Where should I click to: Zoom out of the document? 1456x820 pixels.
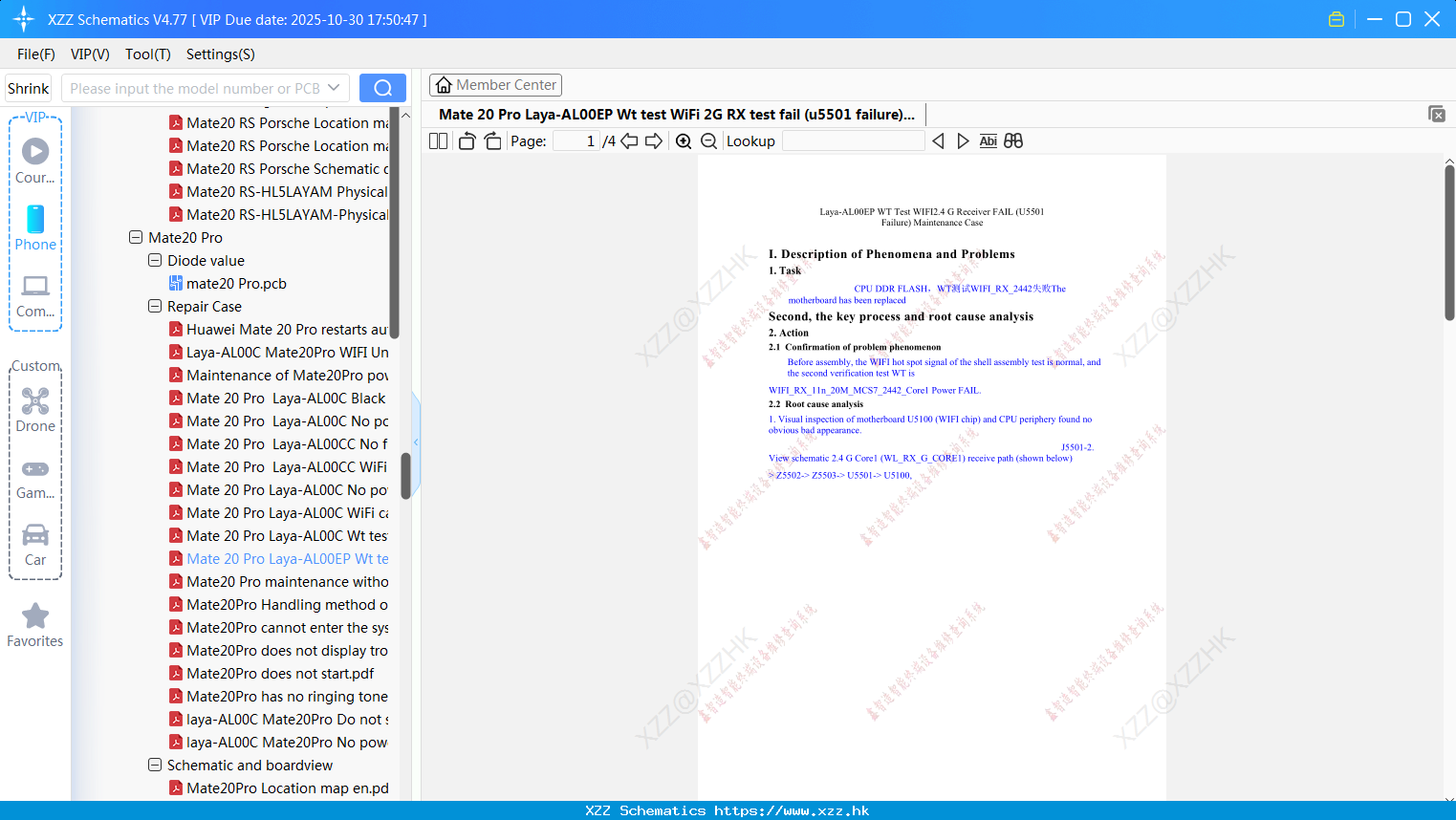point(708,140)
